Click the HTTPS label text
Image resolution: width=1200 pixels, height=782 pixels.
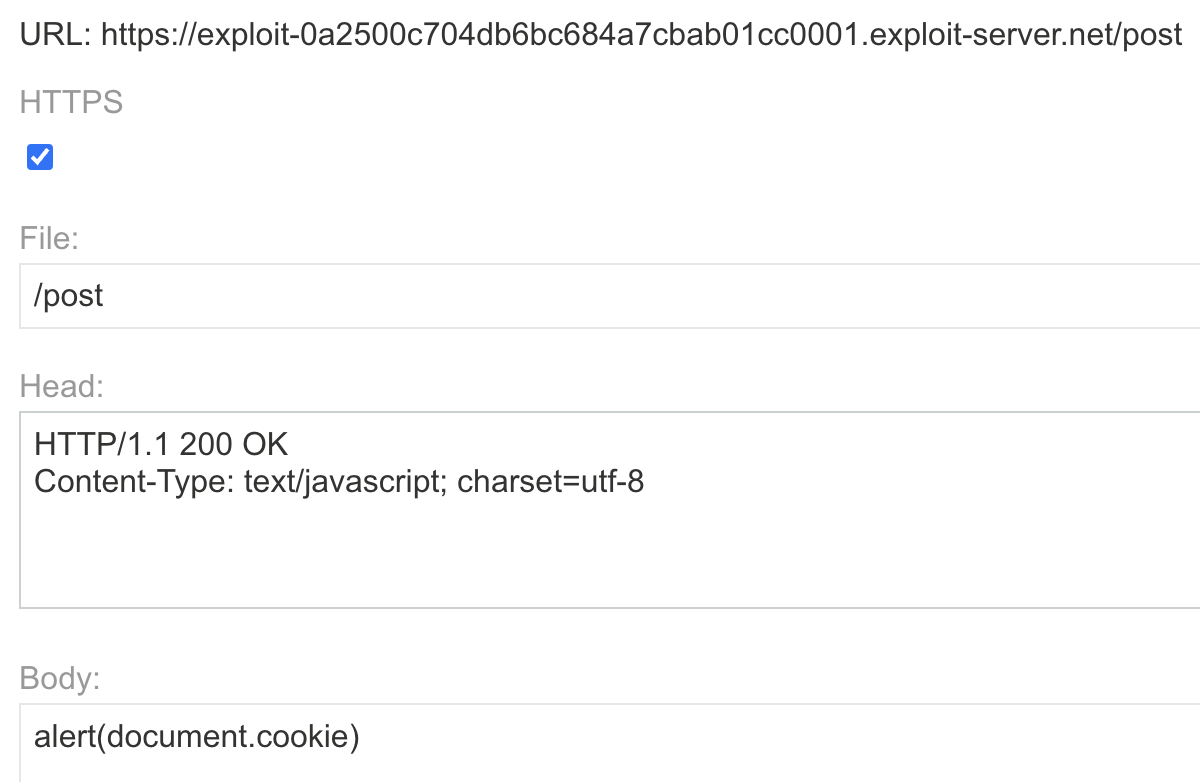pos(71,102)
